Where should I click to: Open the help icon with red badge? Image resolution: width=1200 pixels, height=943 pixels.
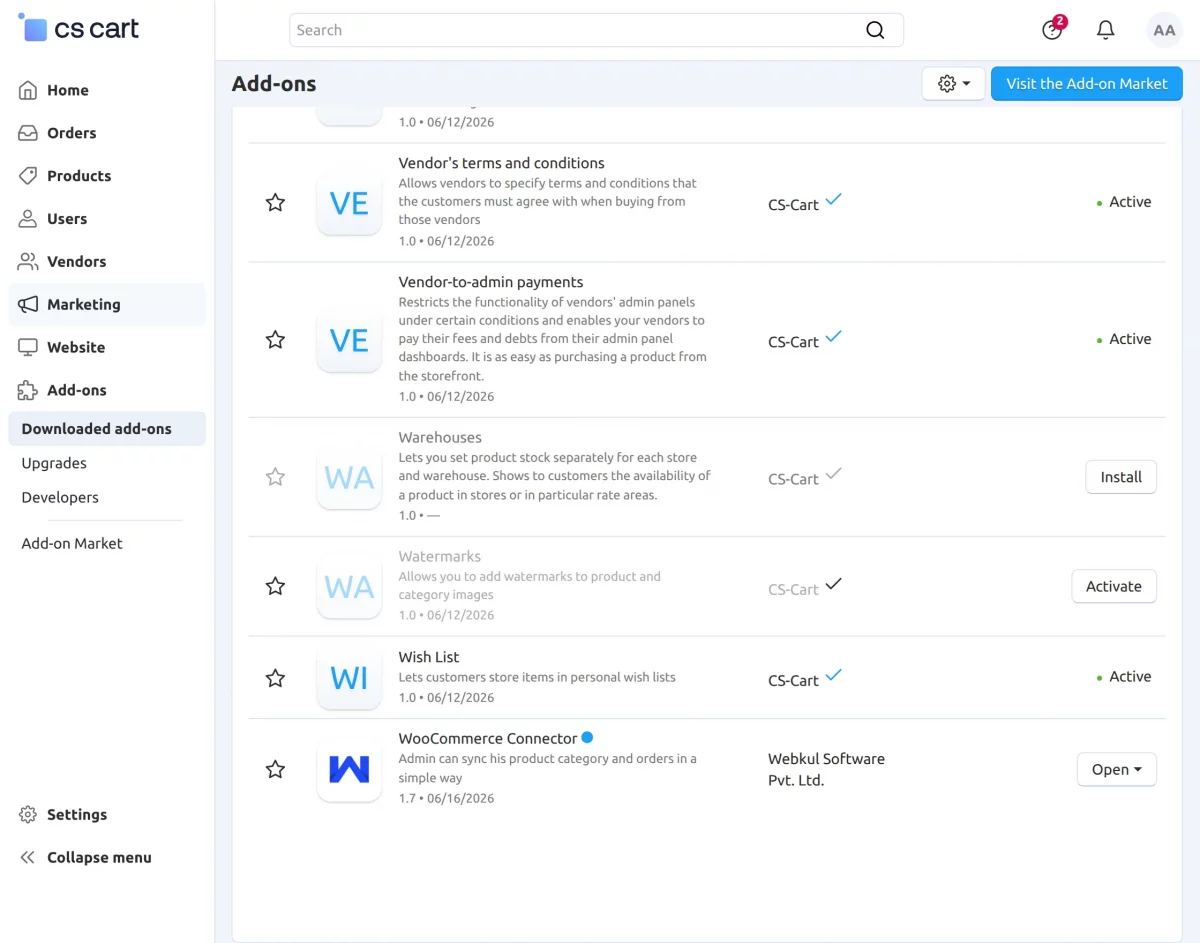pos(1053,29)
